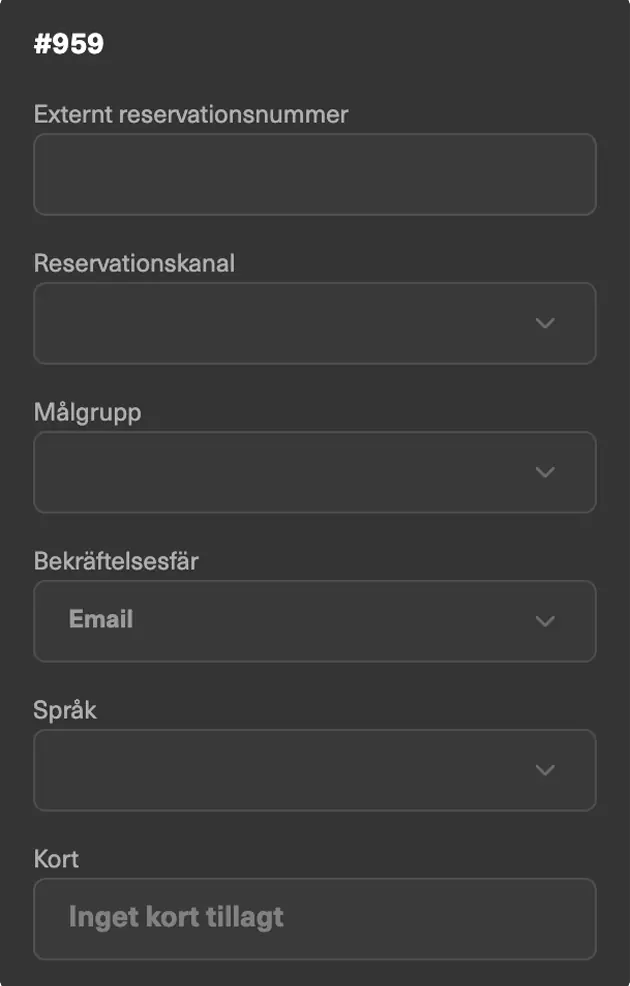Click the Externt reservationsnummer label
The image size is (630, 986).
point(191,114)
